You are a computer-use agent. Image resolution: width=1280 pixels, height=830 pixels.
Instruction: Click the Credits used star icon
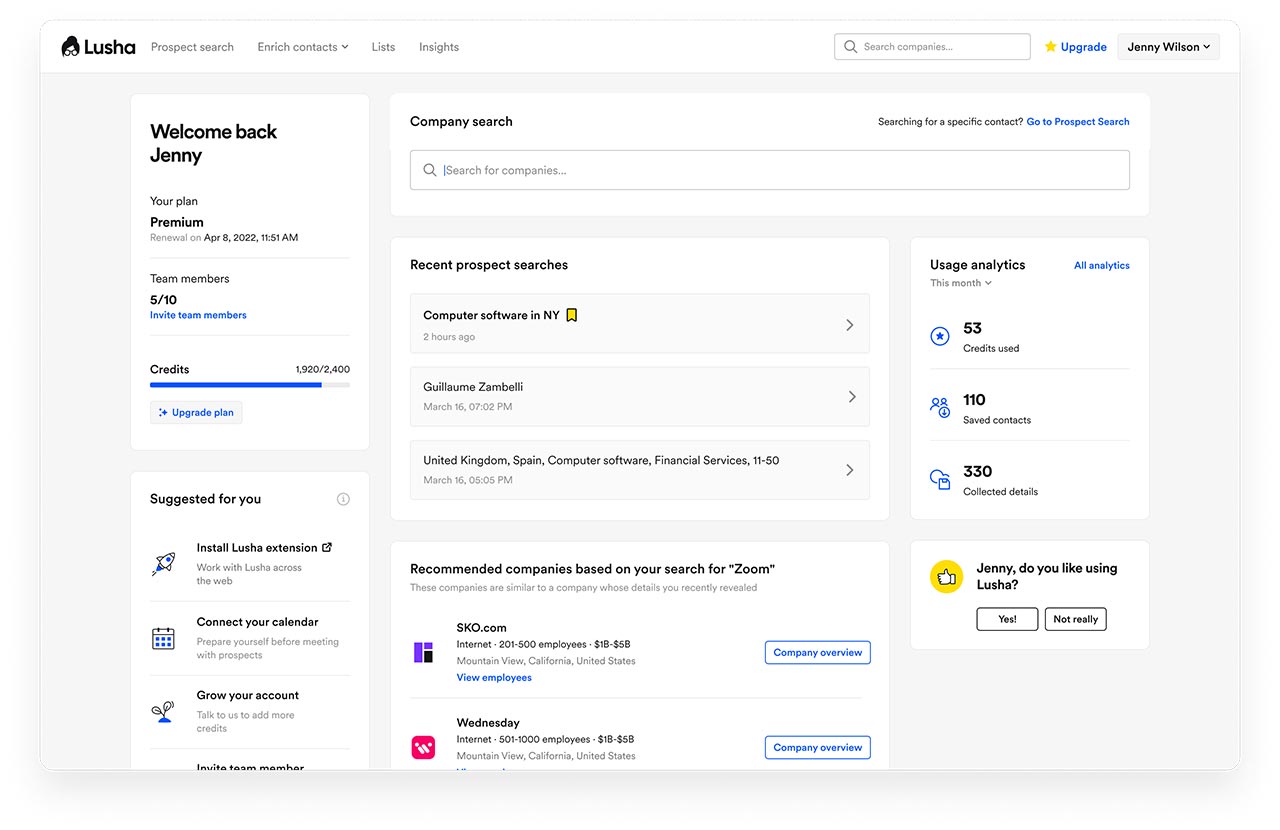[x=940, y=337]
